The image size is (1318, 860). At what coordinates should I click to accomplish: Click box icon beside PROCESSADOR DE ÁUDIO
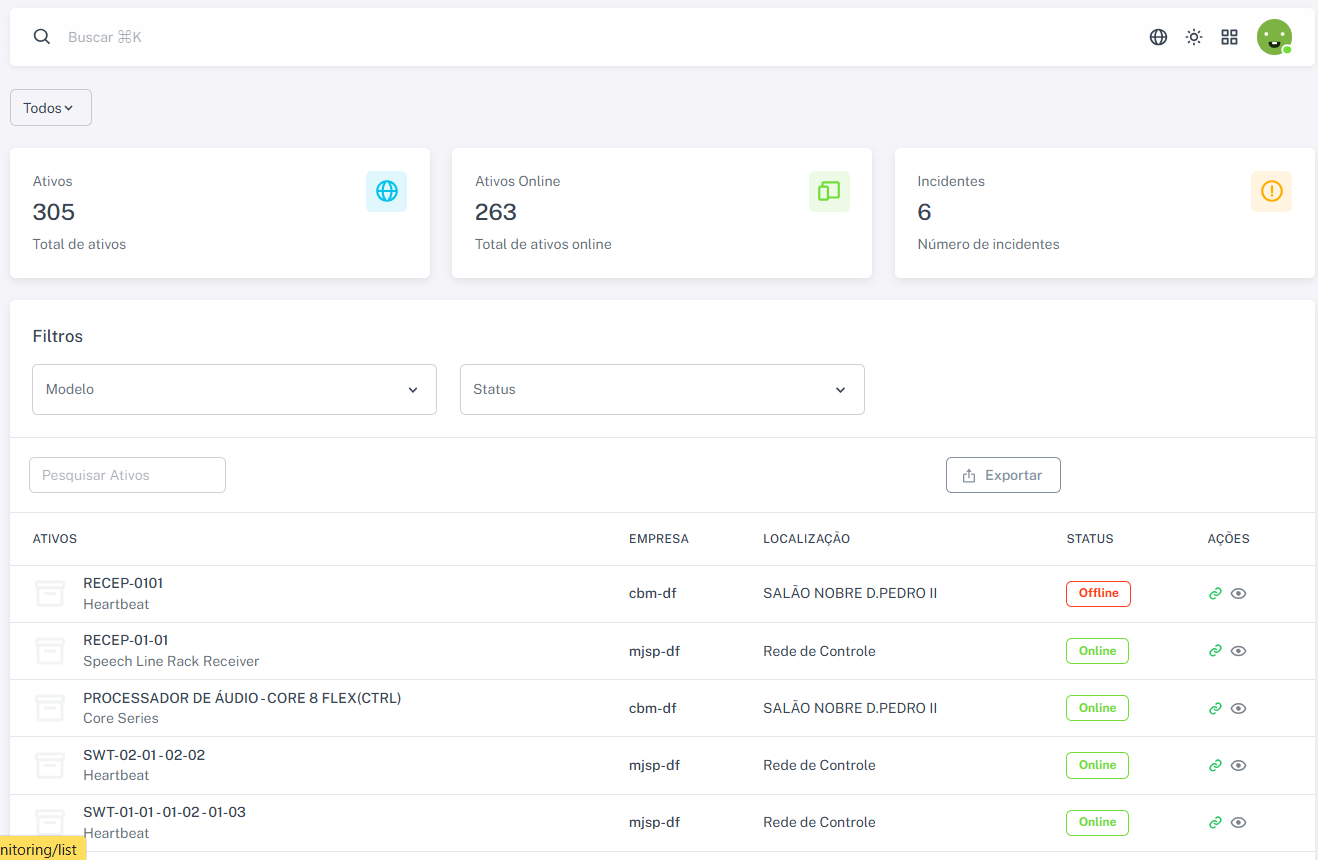tap(50, 708)
